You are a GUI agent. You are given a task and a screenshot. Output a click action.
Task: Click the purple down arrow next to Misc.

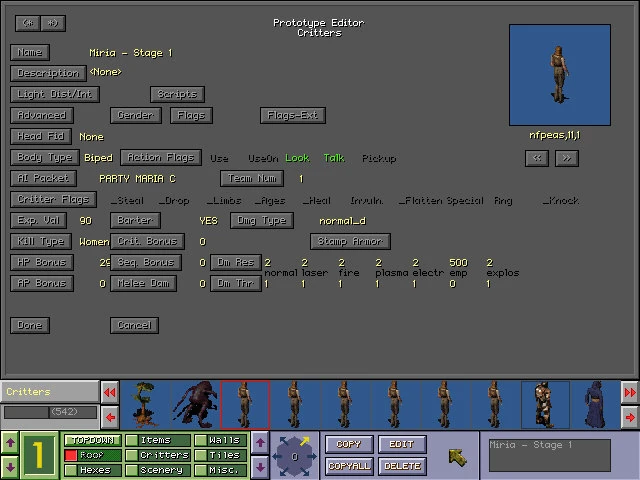point(260,467)
